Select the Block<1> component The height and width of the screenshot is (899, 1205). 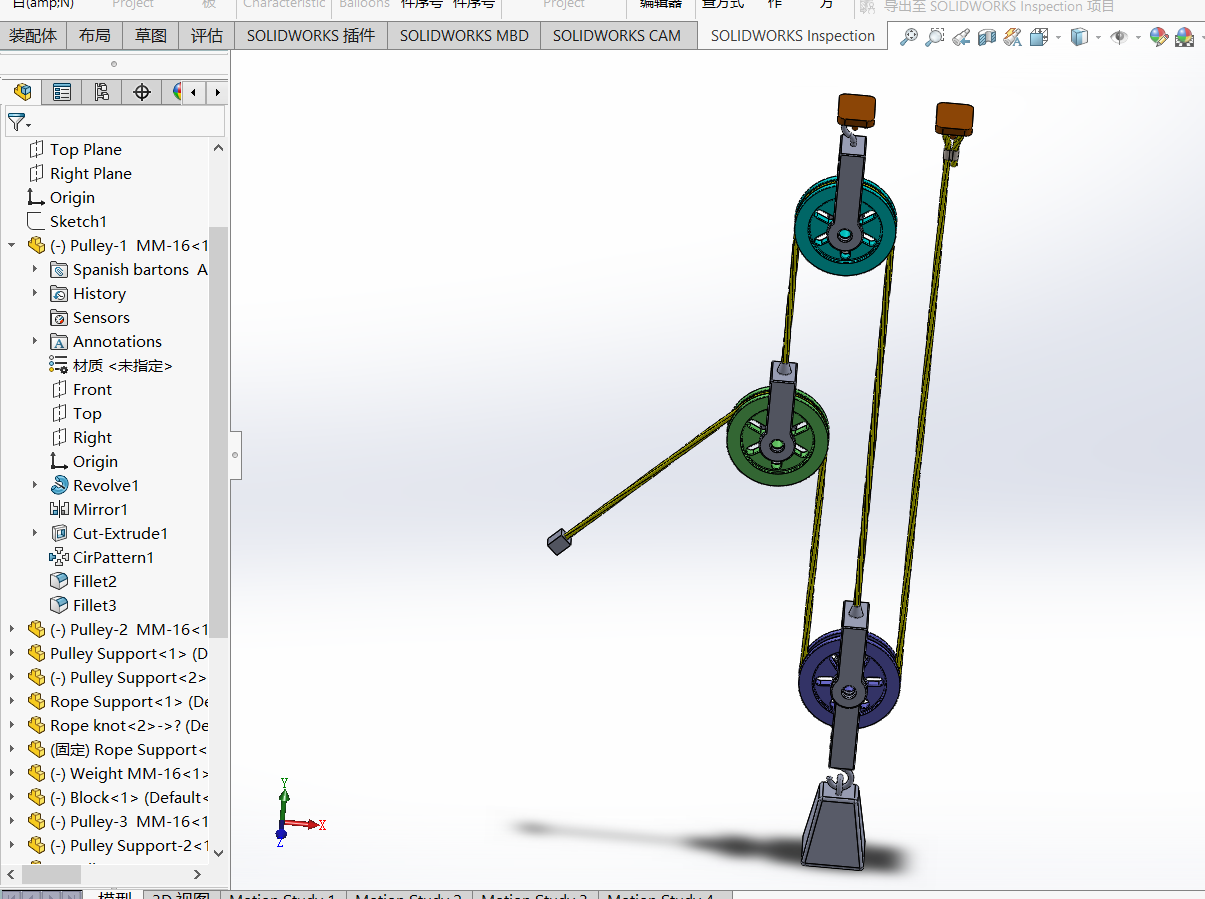(x=129, y=797)
